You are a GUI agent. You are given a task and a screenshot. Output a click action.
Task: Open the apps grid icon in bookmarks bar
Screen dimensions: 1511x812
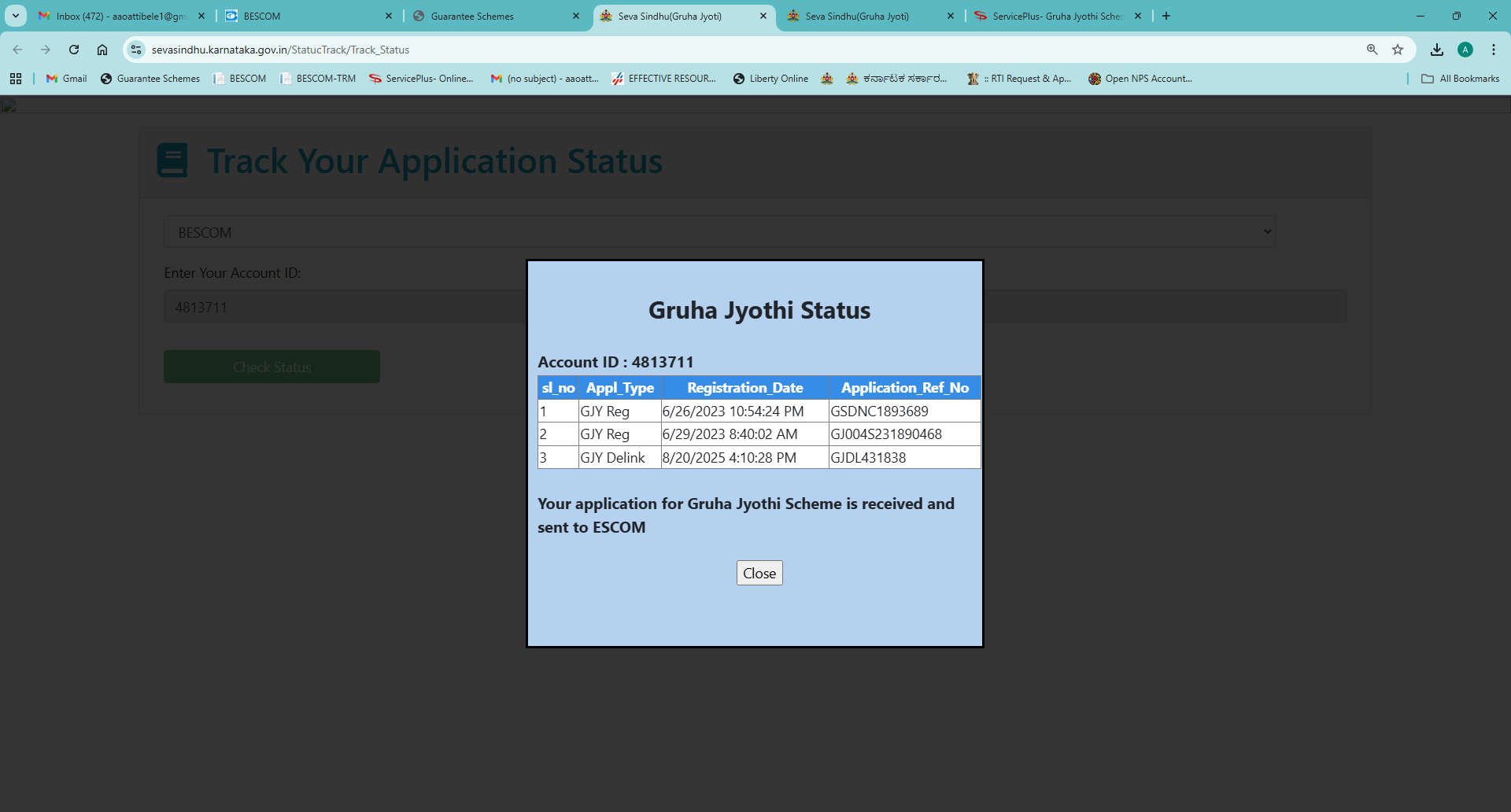[16, 79]
